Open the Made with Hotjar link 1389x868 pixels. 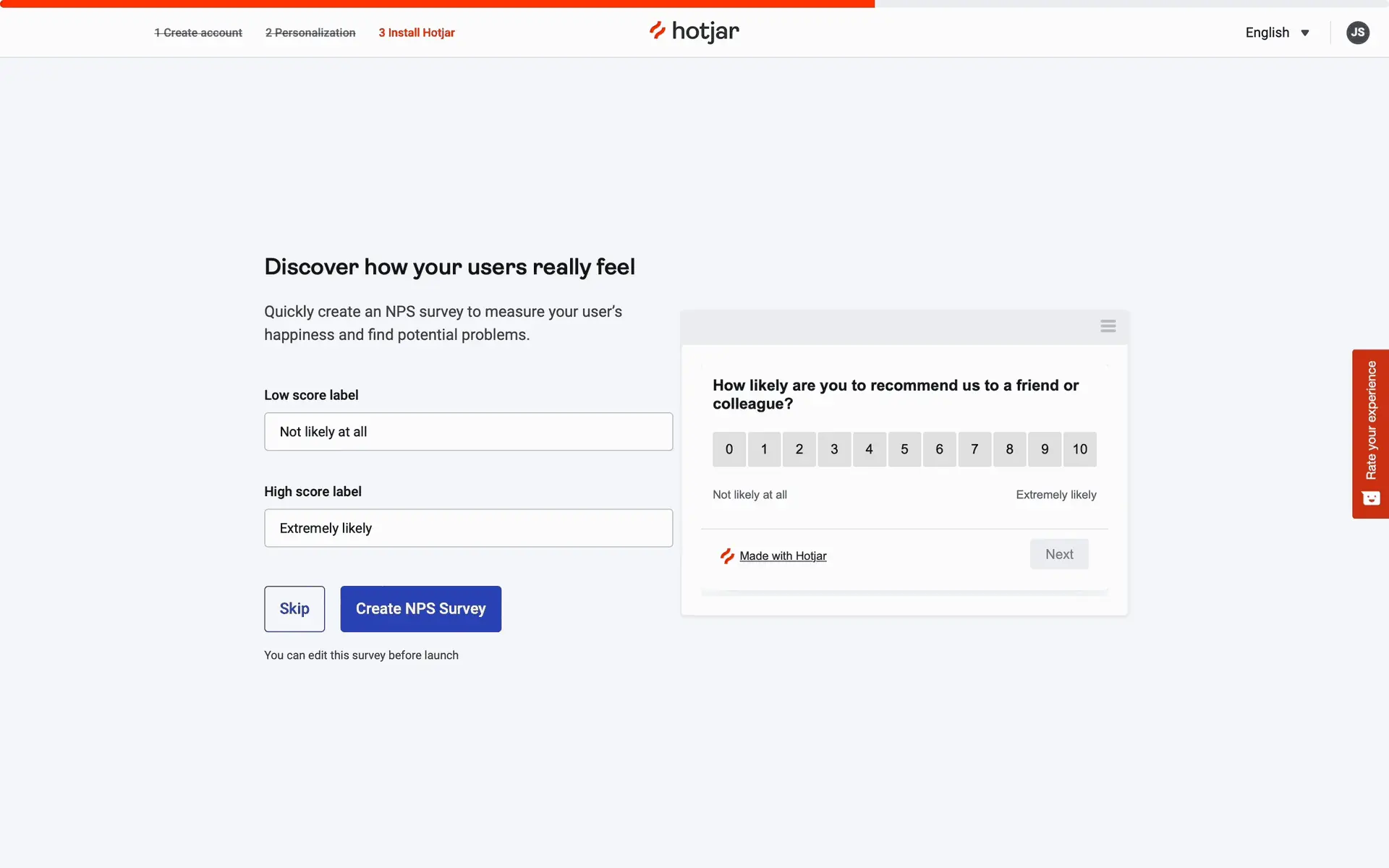[x=783, y=556]
